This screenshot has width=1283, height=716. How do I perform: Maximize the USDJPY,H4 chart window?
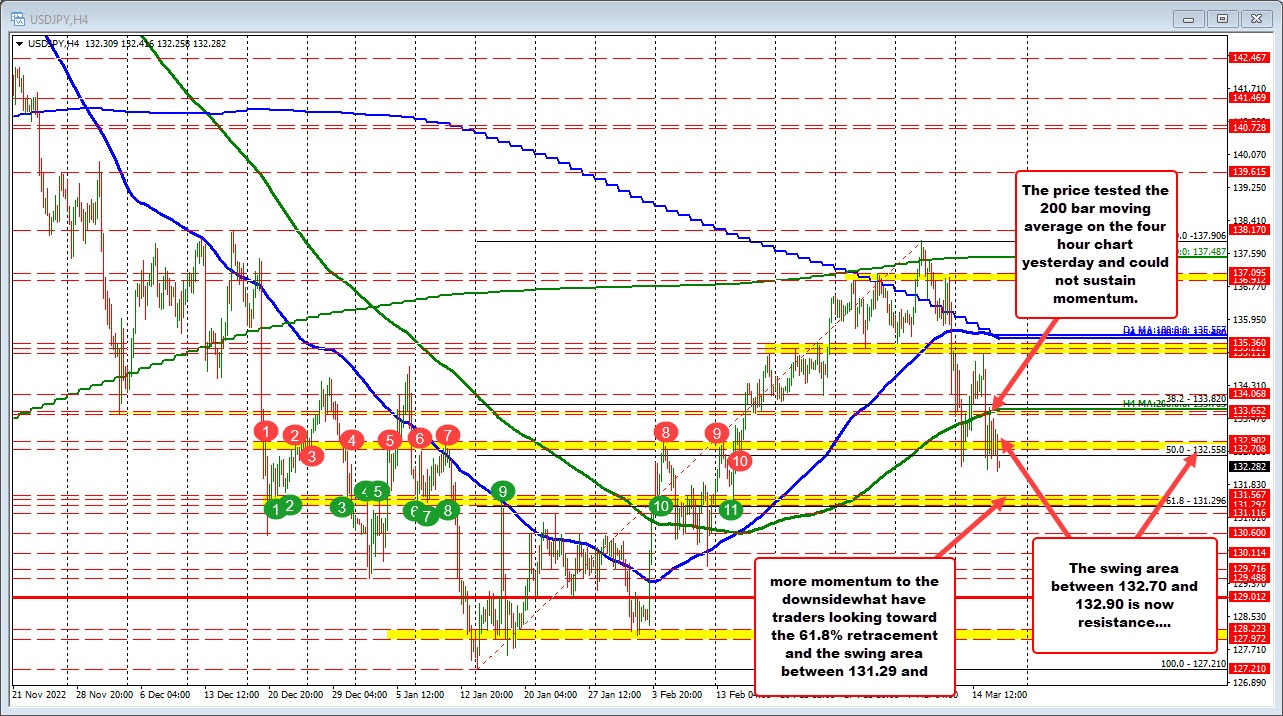click(1221, 18)
